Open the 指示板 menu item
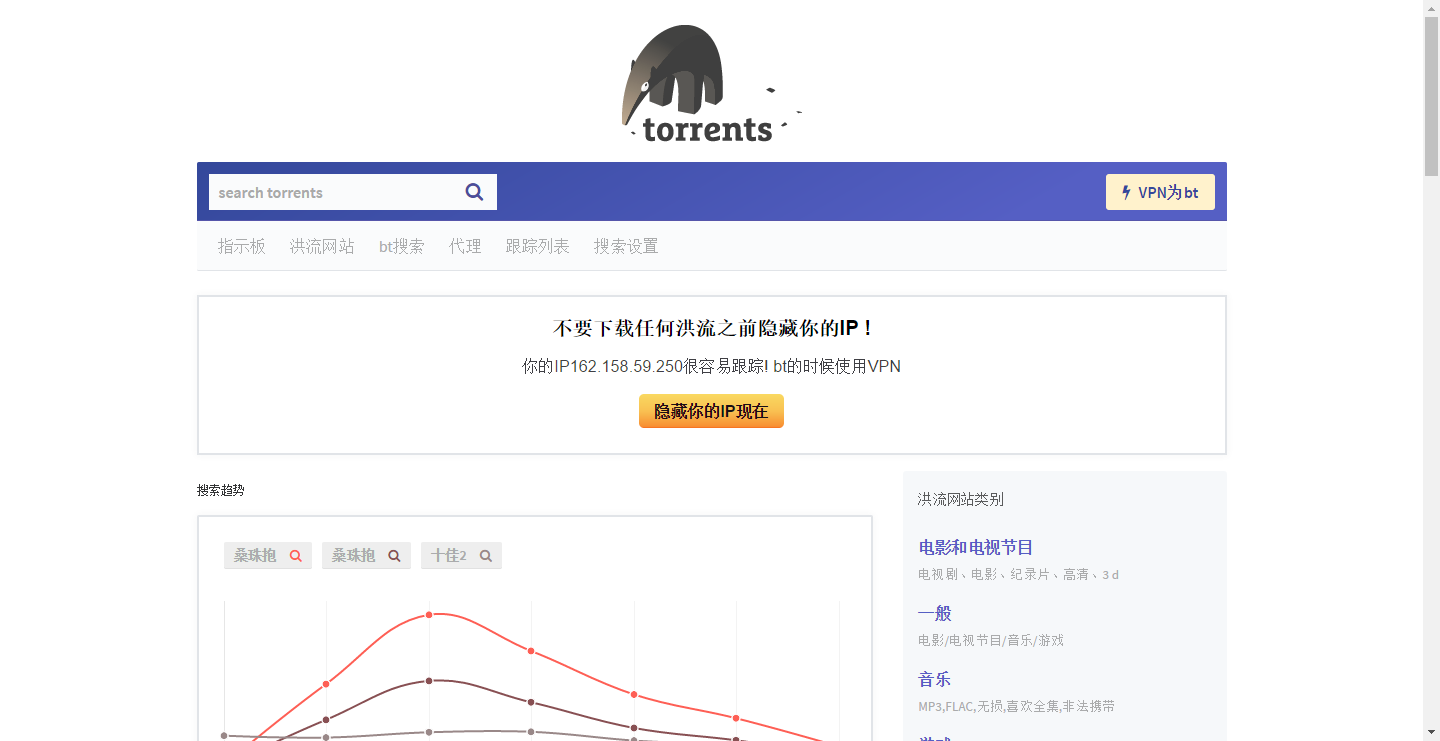 click(x=242, y=246)
